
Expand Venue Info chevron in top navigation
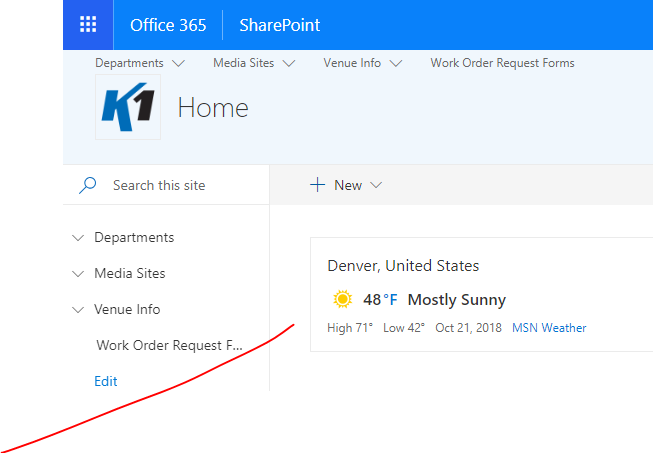(x=396, y=63)
